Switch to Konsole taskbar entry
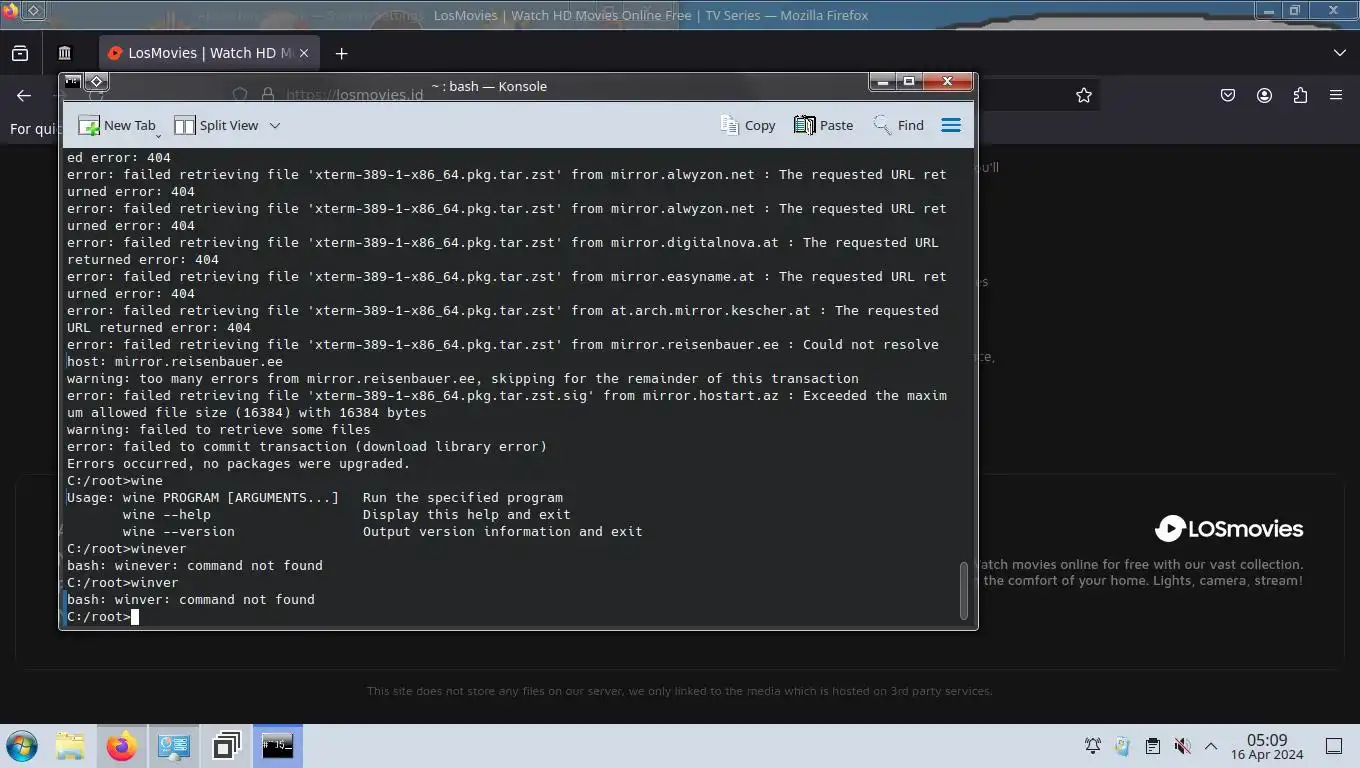 (x=278, y=746)
